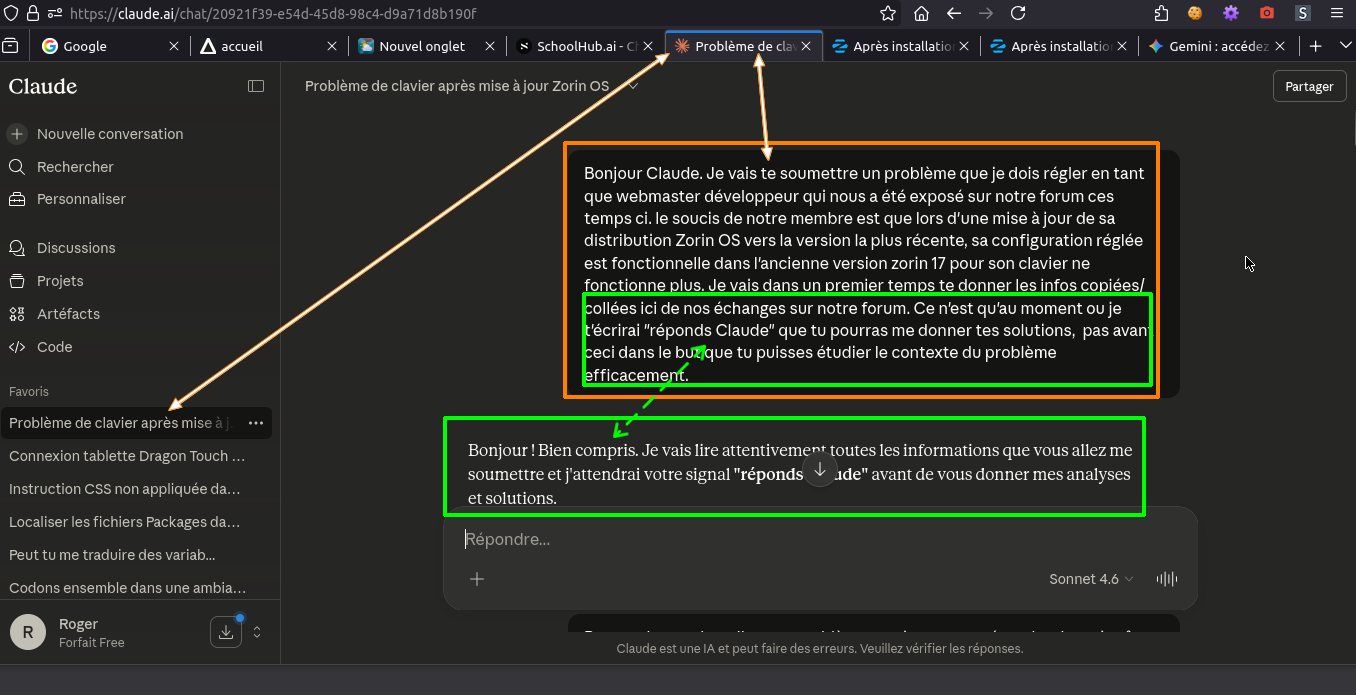Click the voice mode waveform icon
This screenshot has height=695, width=1356.
tap(1166, 579)
